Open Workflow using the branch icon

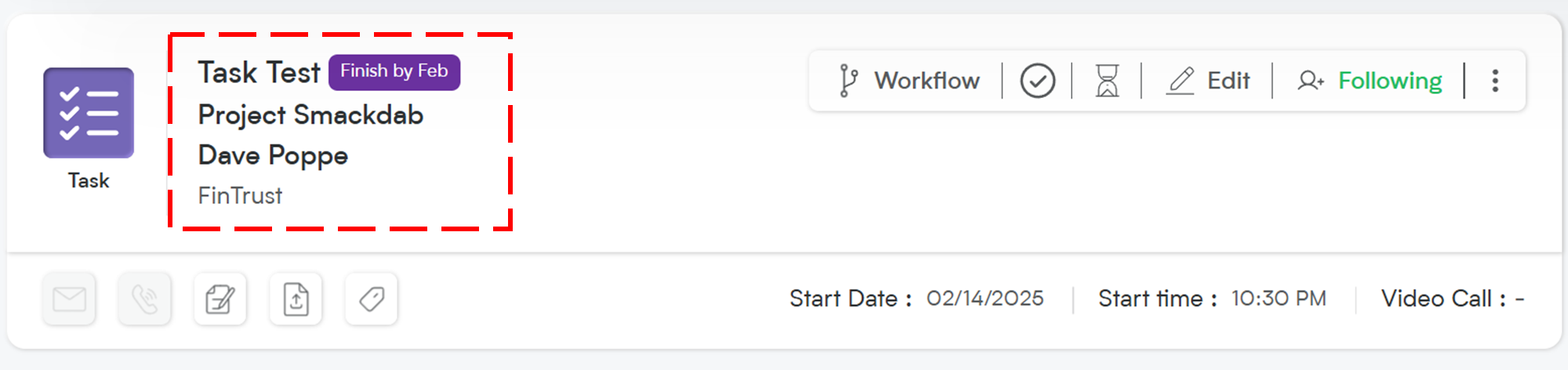click(x=848, y=81)
